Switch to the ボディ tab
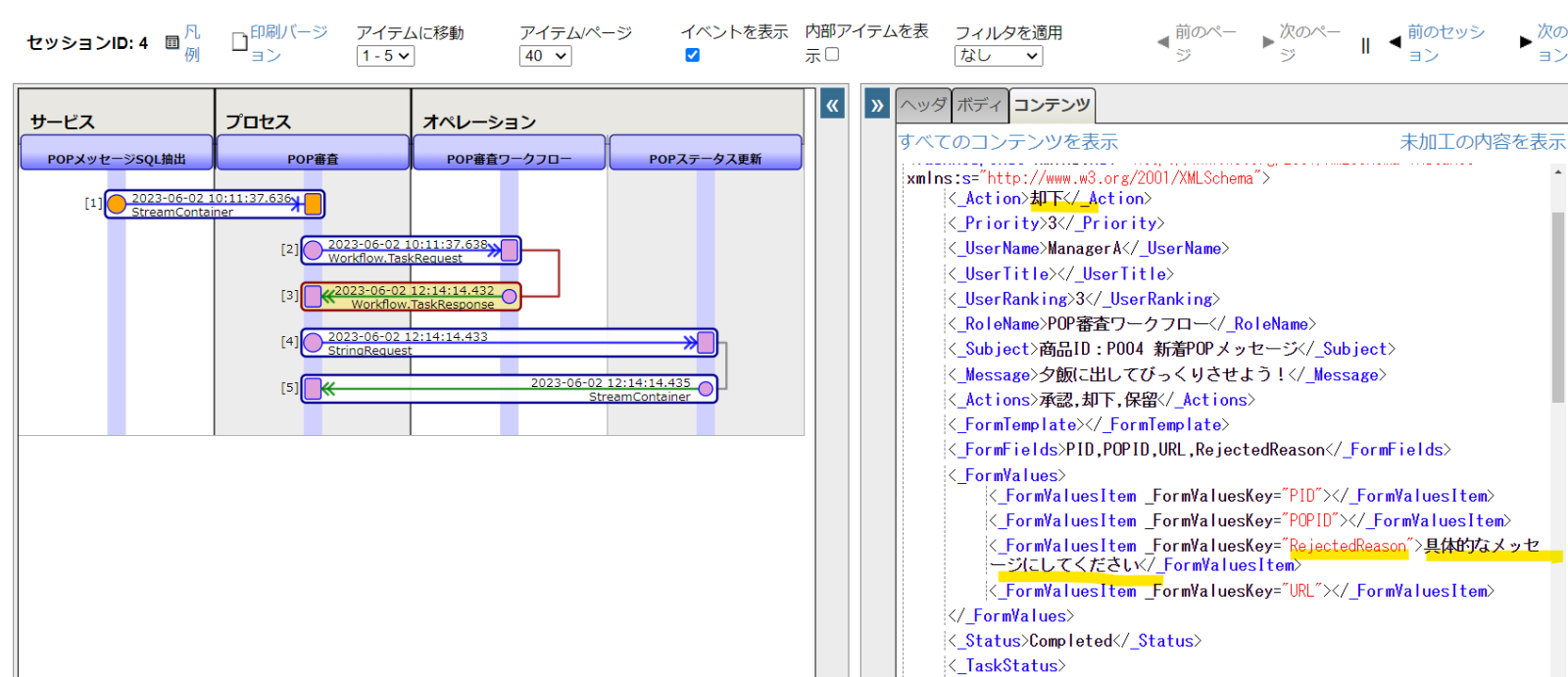This screenshot has height=677, width=1568. click(x=979, y=105)
